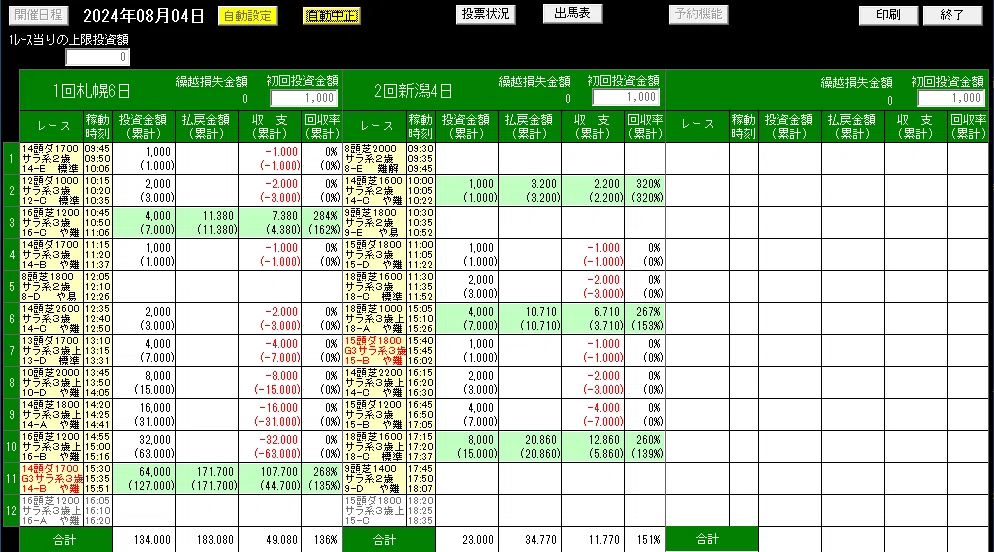Select Niigata race 7 G3 cell 15頭ダ1800
Image resolution: width=994 pixels, height=552 pixels.
click(374, 350)
